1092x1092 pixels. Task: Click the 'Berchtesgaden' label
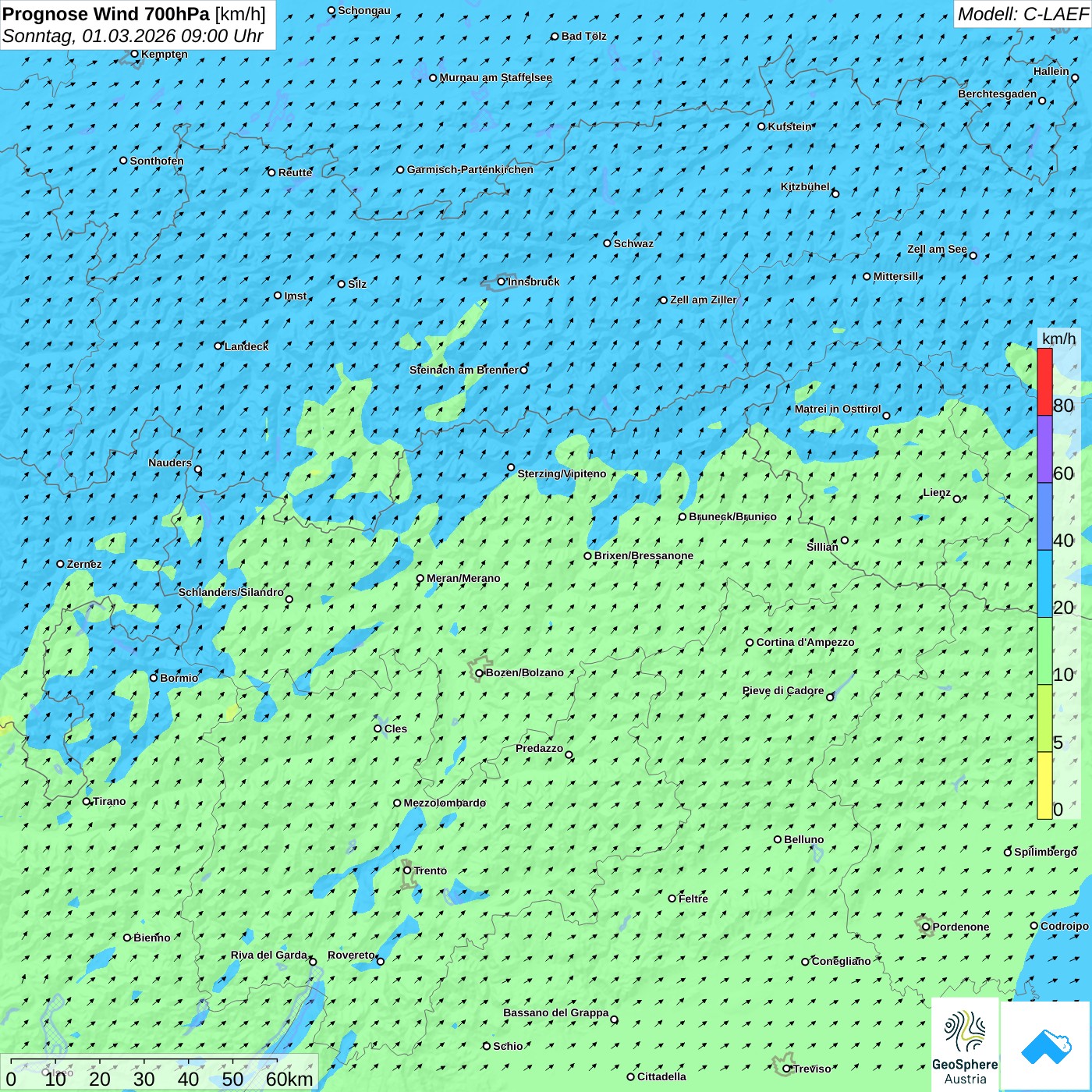(x=998, y=94)
